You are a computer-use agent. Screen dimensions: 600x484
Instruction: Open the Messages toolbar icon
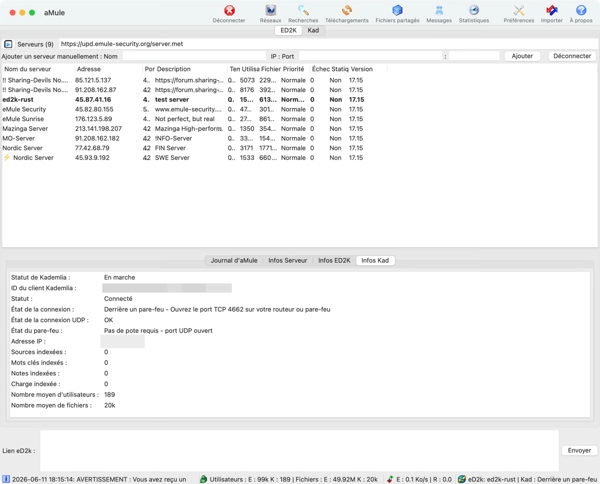tap(439, 10)
